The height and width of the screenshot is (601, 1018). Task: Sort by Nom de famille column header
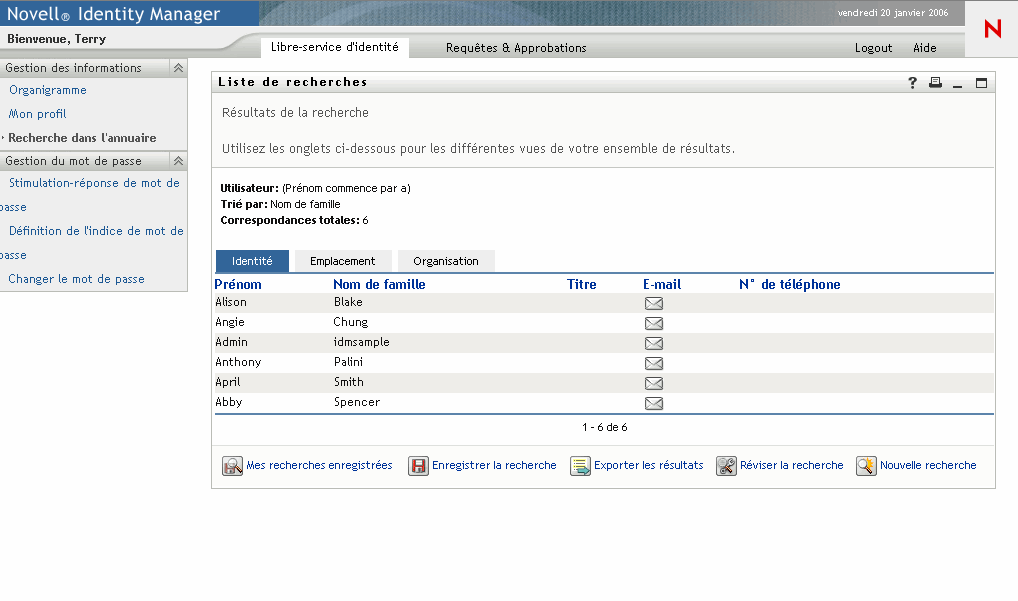[x=379, y=284]
